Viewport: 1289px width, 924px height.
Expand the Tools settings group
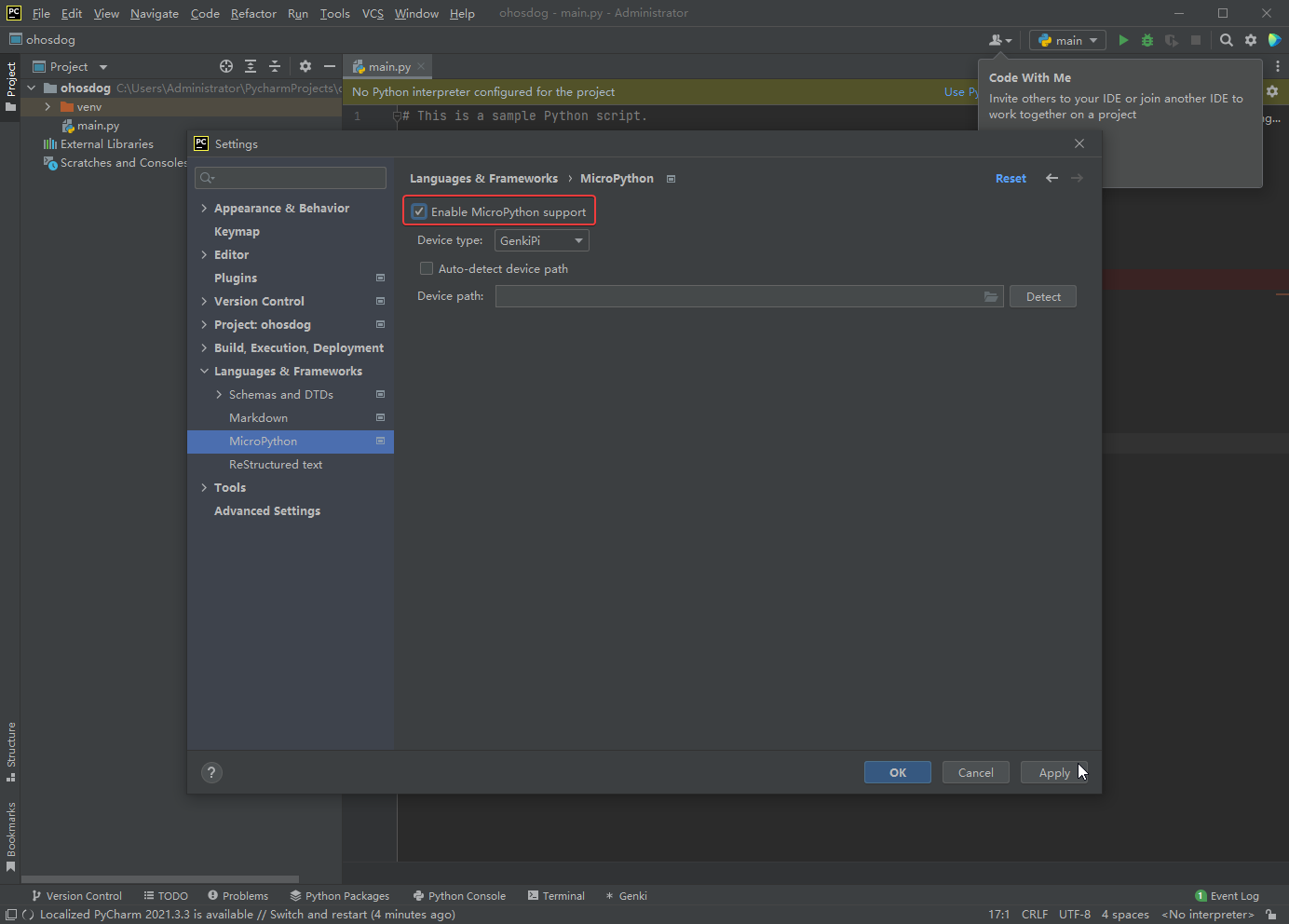tap(204, 488)
